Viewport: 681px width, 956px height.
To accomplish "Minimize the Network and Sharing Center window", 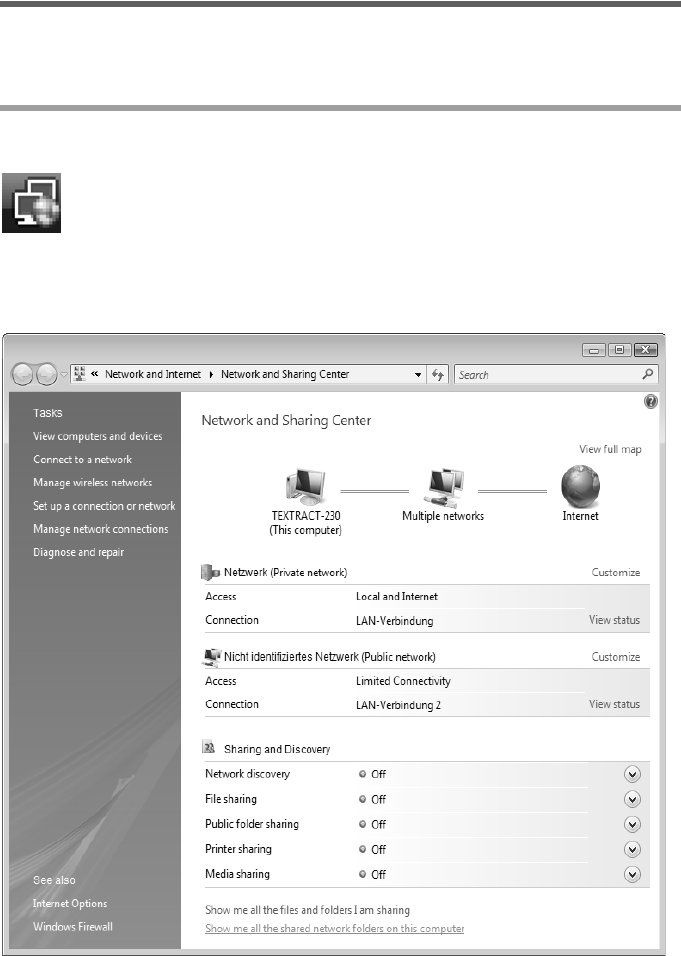I will pyautogui.click(x=594, y=350).
